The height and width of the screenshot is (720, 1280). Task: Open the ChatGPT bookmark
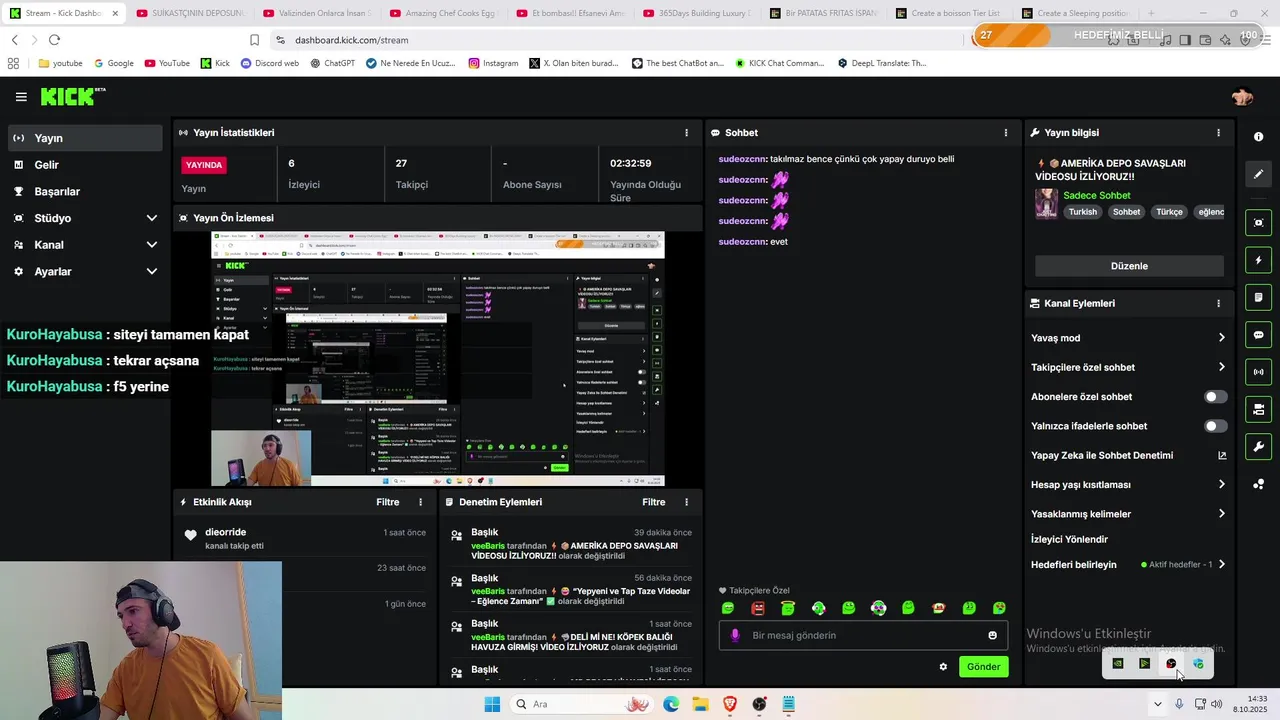332,63
